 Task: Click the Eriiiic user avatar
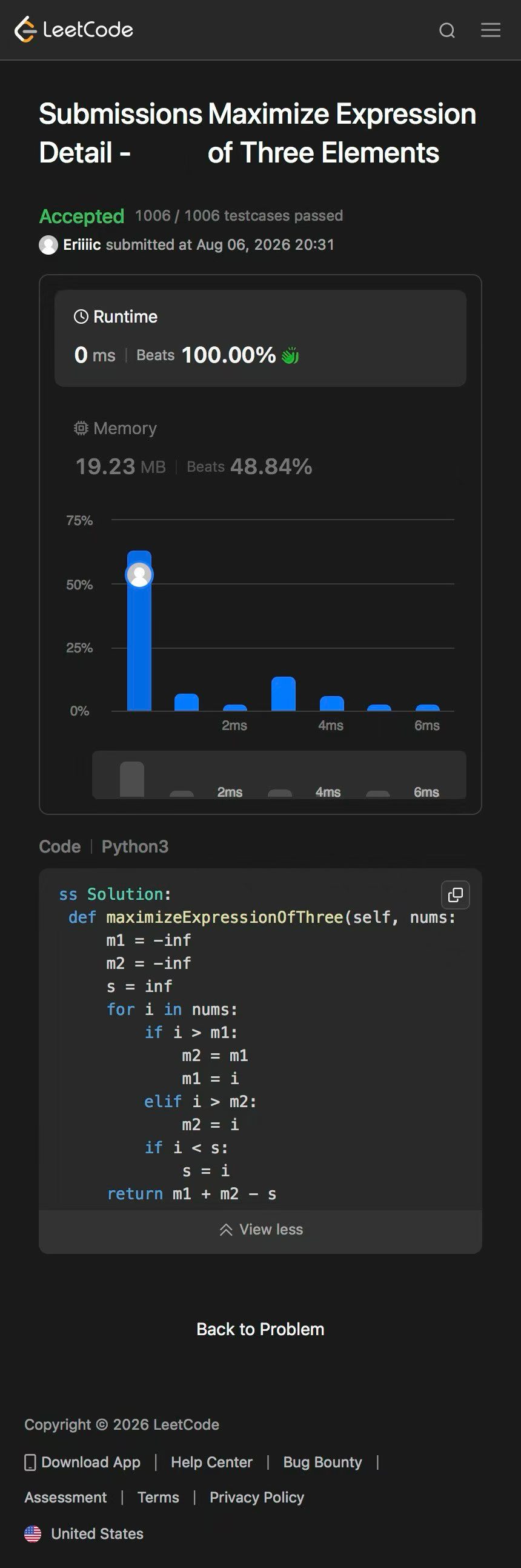48,245
